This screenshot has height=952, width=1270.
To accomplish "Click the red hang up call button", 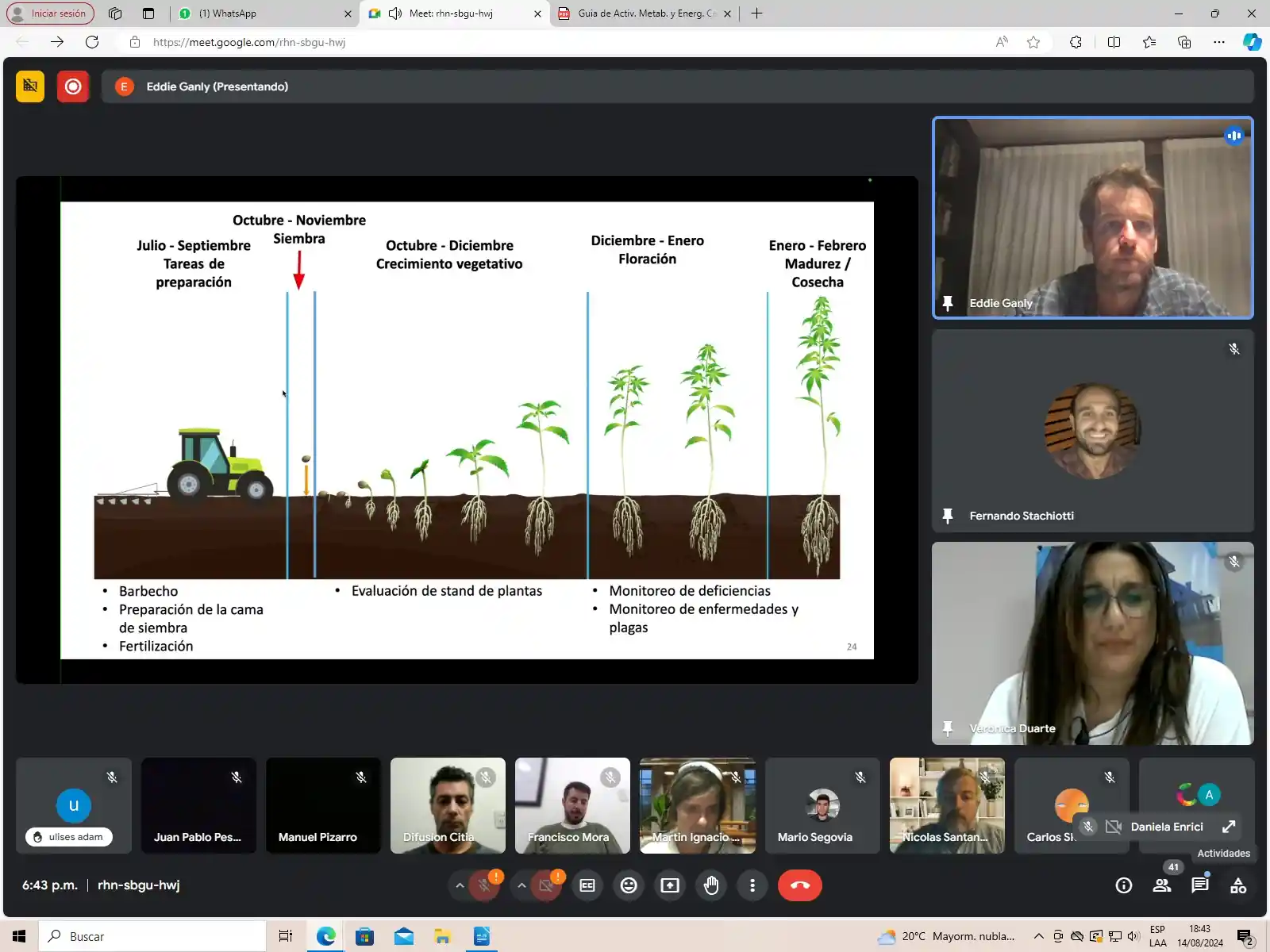I will (799, 885).
